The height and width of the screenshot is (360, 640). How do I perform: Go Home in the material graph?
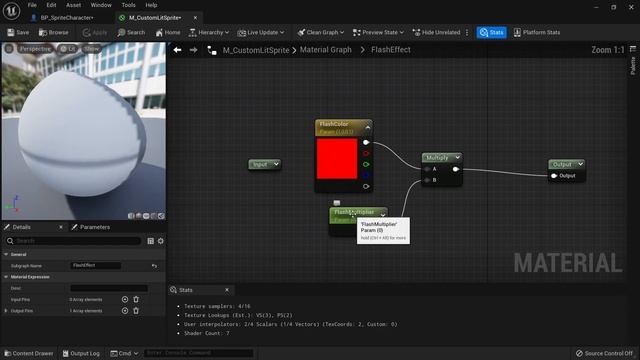(168, 33)
